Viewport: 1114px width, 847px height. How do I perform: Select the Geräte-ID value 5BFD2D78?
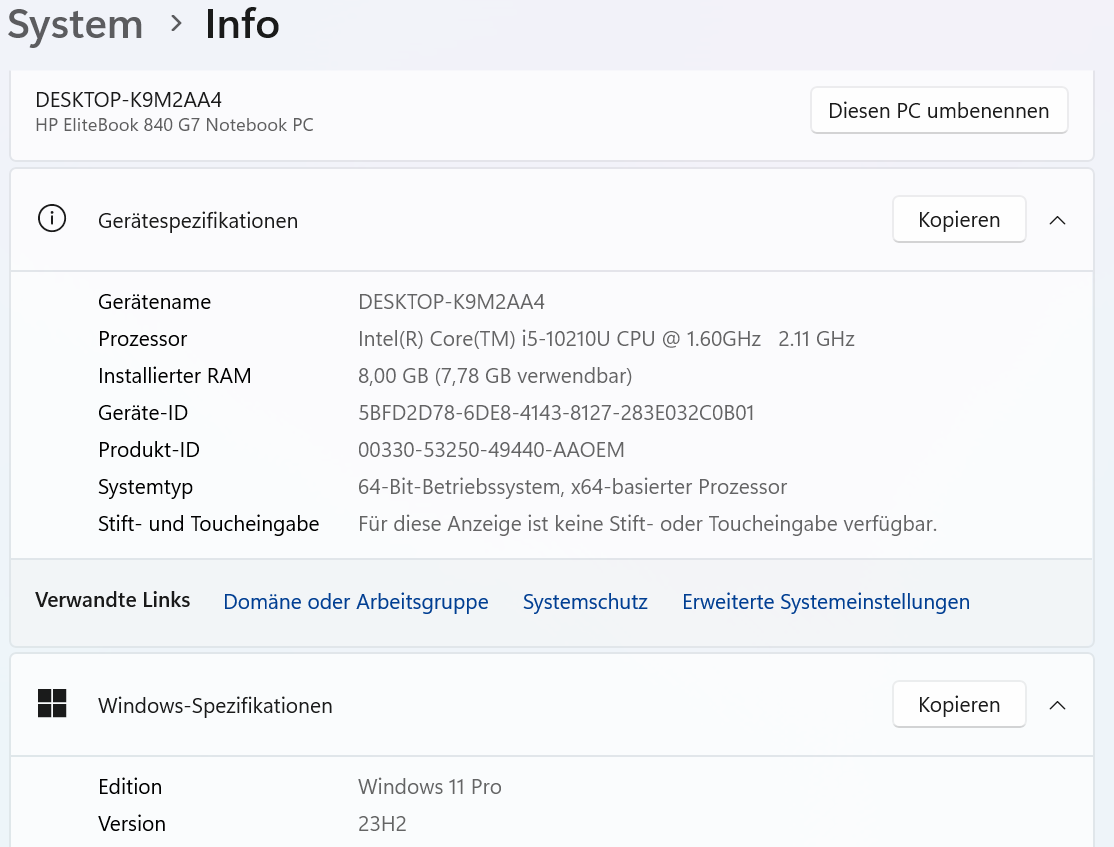coord(556,413)
